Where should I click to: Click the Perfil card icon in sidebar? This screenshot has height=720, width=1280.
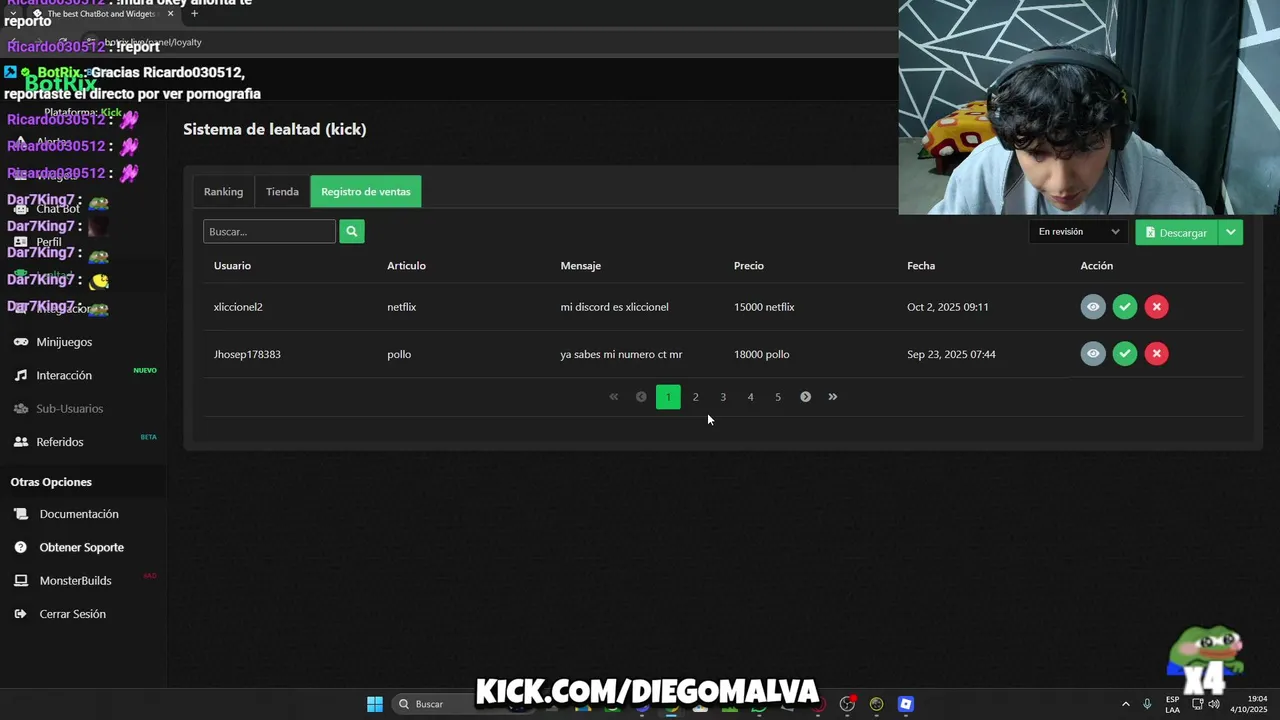click(x=20, y=242)
